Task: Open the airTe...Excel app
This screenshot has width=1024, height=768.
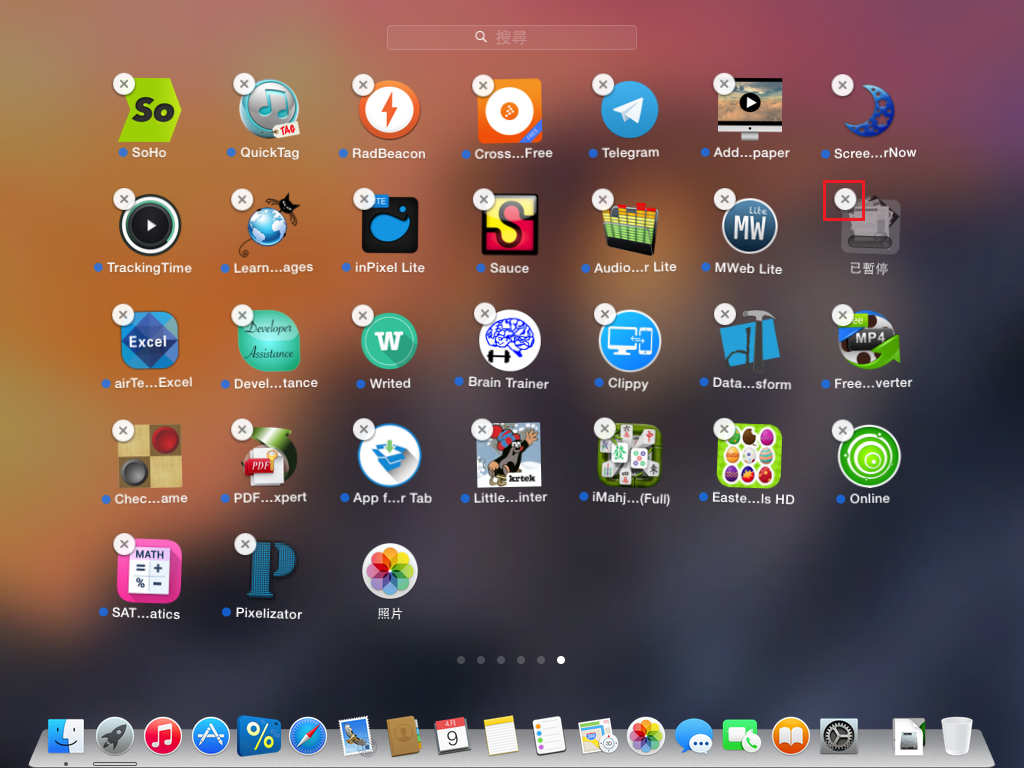Action: [x=150, y=340]
